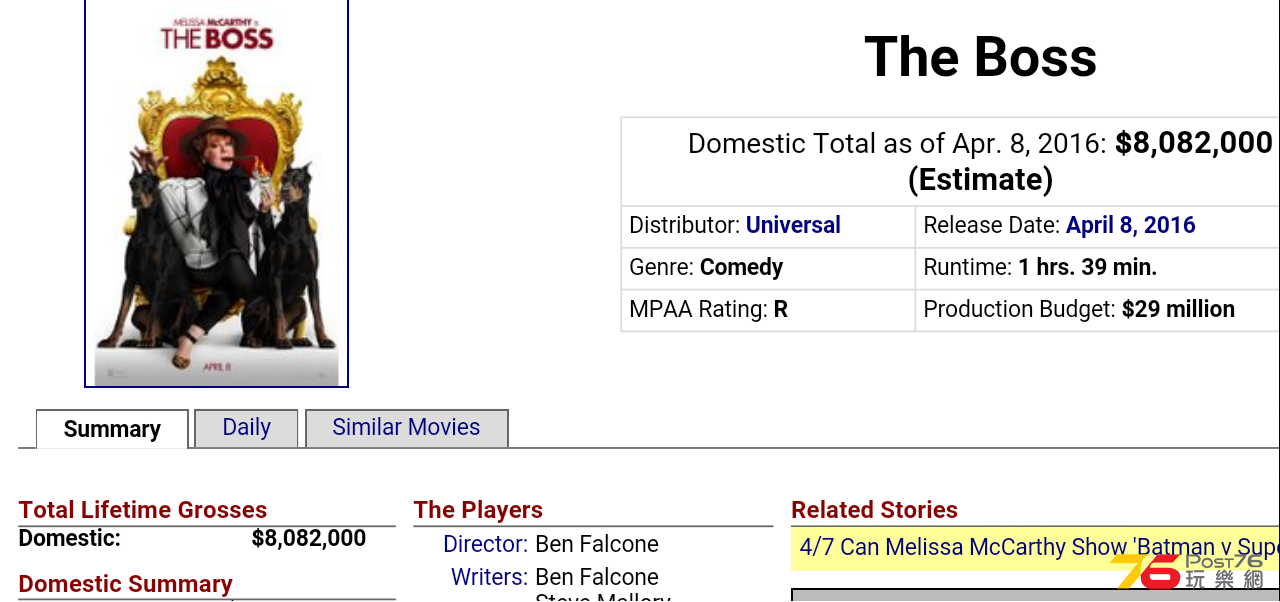1280x602 pixels.
Task: Open the Similar Movies tab
Action: pos(406,427)
